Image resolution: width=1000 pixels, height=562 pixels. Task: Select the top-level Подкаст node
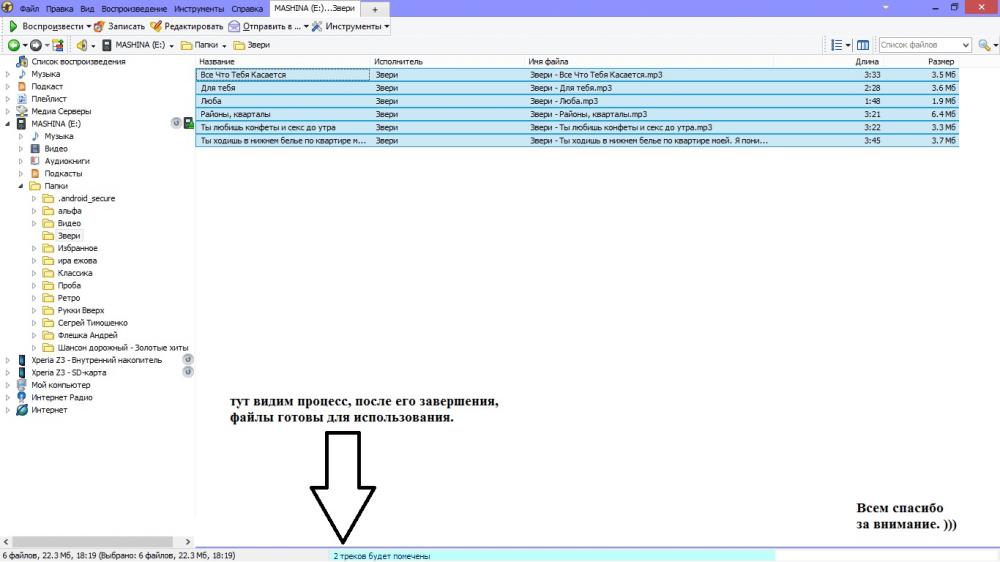coord(47,86)
